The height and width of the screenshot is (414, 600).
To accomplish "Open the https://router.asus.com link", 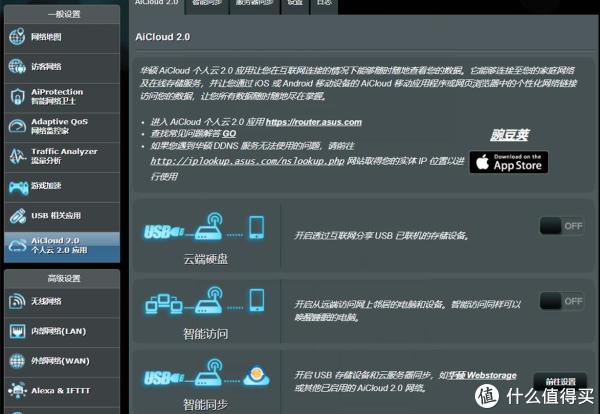I will tap(313, 122).
